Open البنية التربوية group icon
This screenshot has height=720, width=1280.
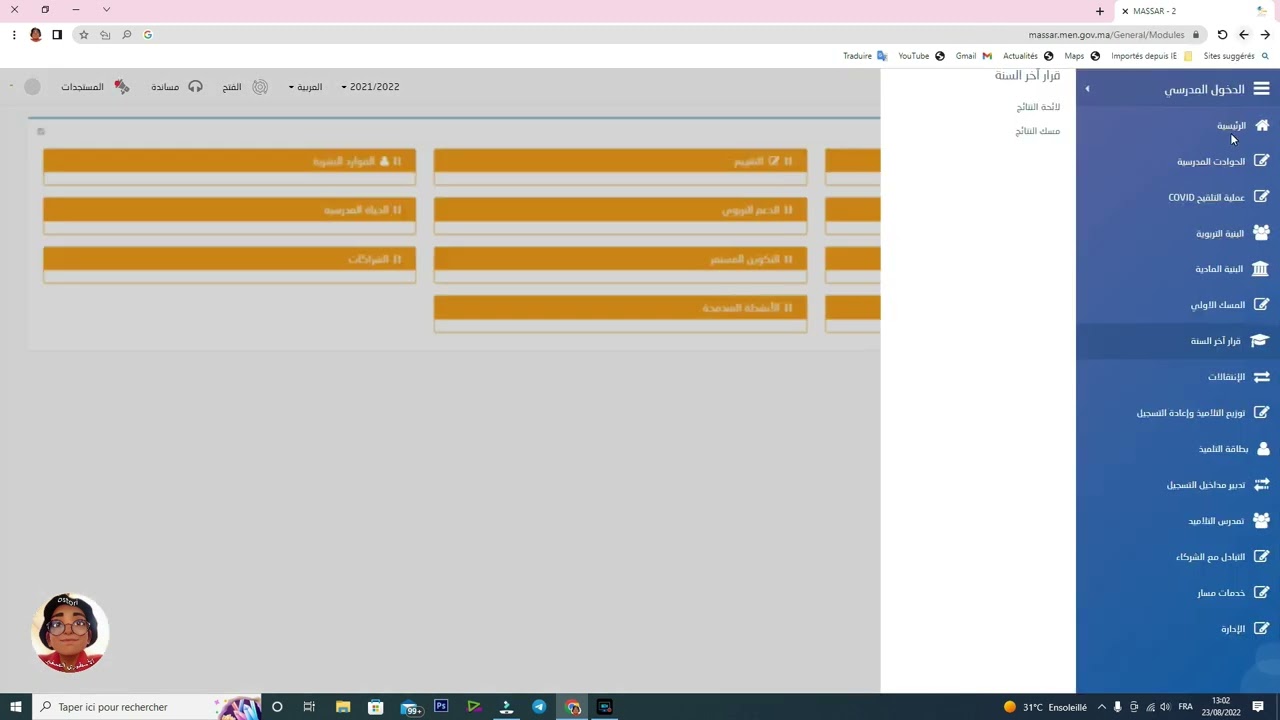click(x=1261, y=233)
